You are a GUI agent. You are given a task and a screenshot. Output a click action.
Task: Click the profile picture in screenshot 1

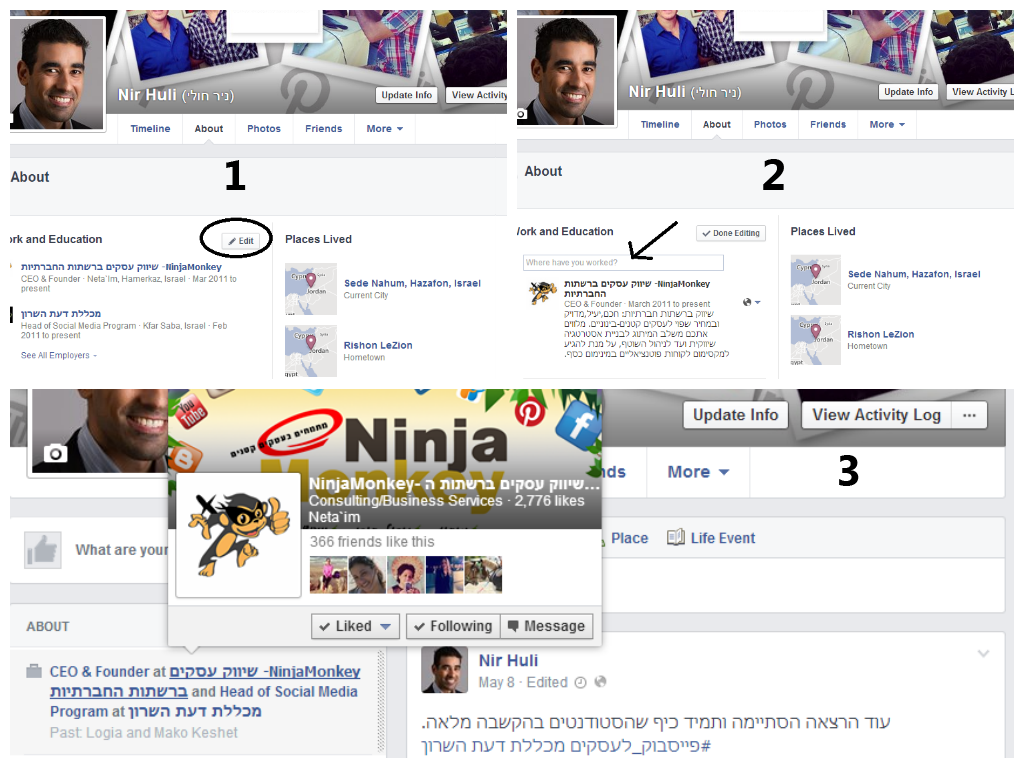(x=57, y=74)
